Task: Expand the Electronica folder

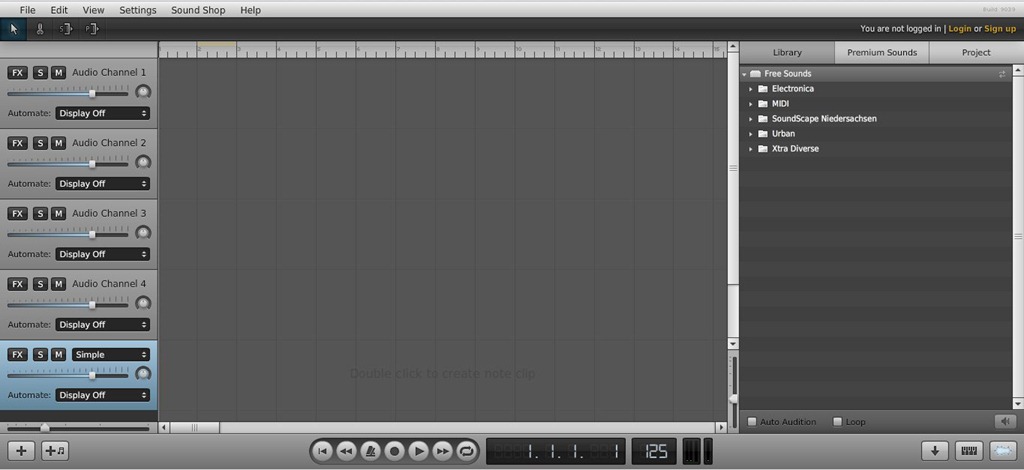Action: coord(751,89)
